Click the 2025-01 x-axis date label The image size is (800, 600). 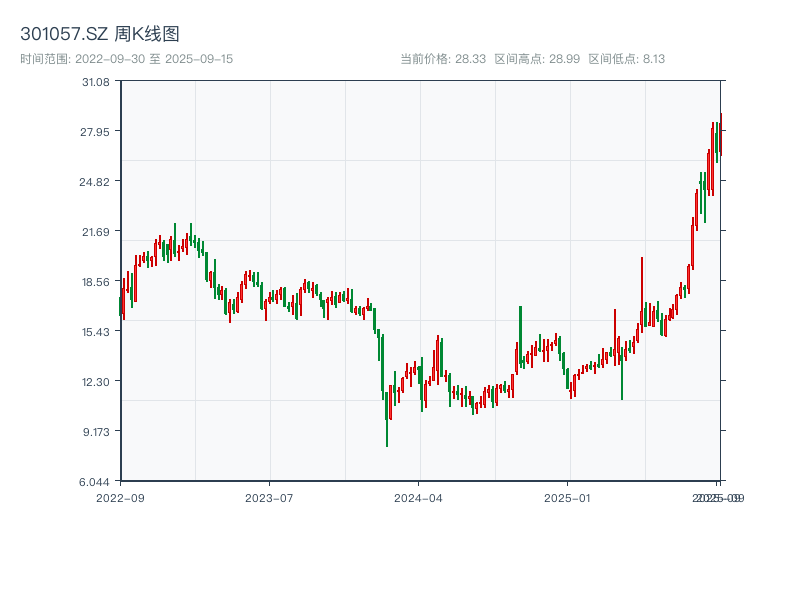(569, 497)
